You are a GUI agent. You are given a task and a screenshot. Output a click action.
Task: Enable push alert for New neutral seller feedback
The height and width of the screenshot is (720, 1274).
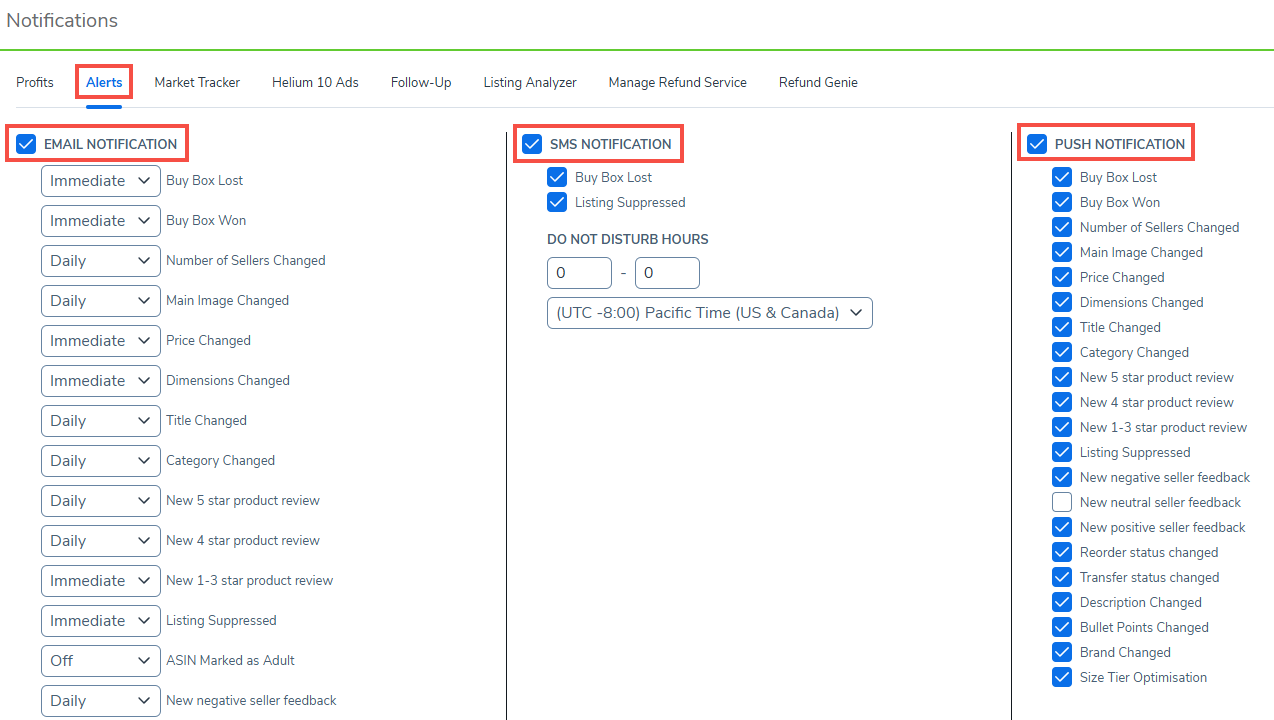click(x=1062, y=502)
